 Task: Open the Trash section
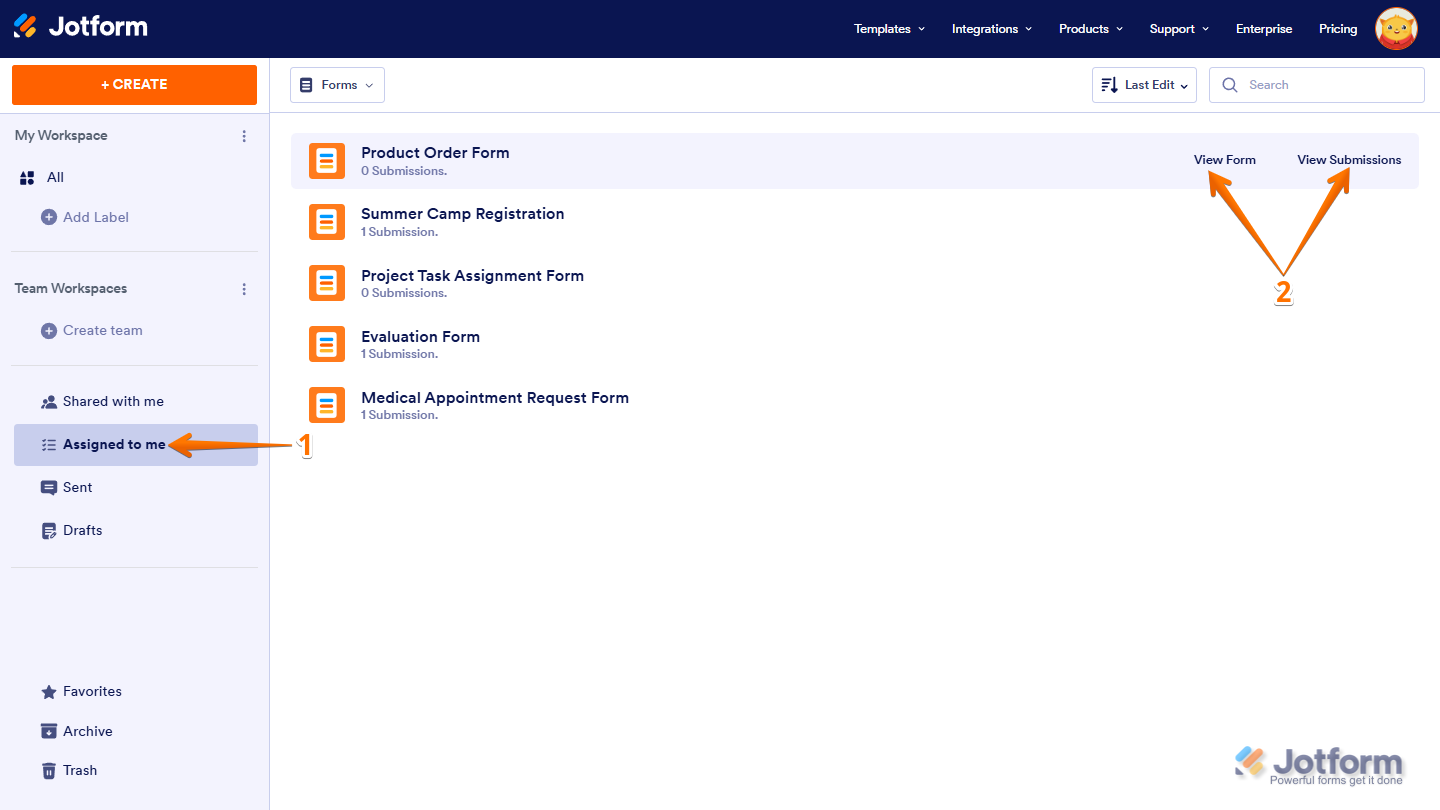49,769
